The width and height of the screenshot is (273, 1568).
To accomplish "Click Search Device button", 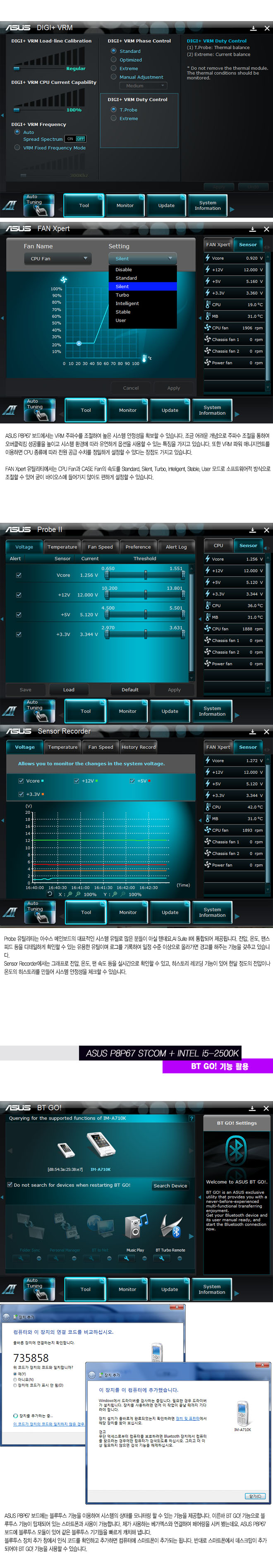I will tap(170, 1185).
